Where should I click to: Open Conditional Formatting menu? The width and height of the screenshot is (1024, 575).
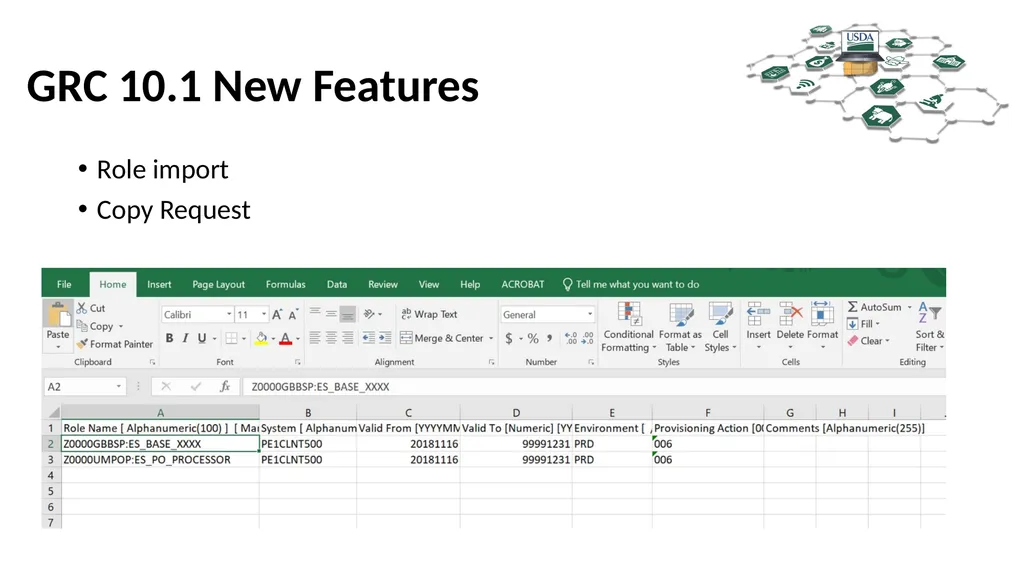[x=628, y=327]
